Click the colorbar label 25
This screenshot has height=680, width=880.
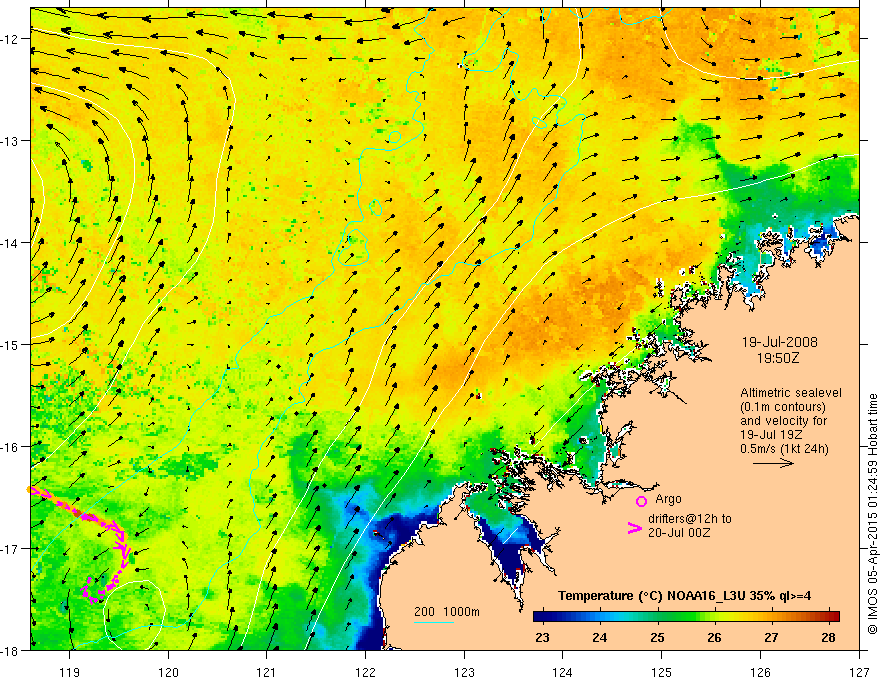tap(657, 637)
